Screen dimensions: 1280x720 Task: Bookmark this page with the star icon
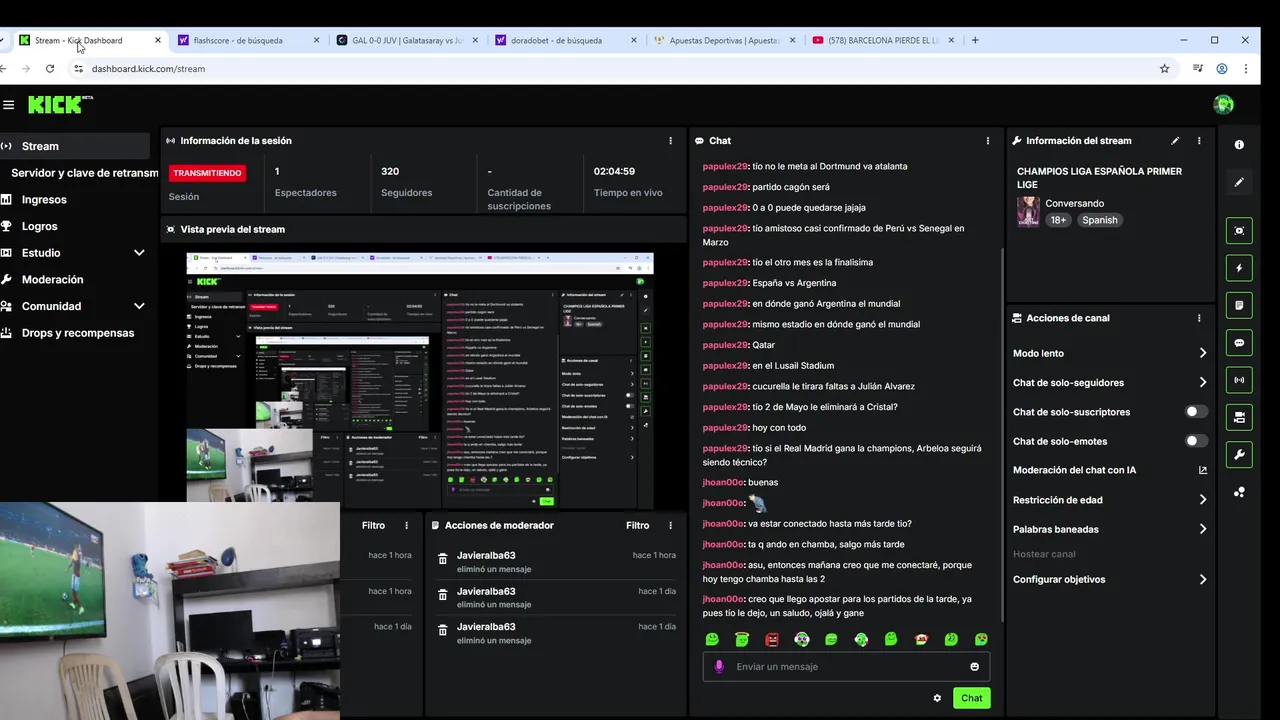tap(1164, 69)
